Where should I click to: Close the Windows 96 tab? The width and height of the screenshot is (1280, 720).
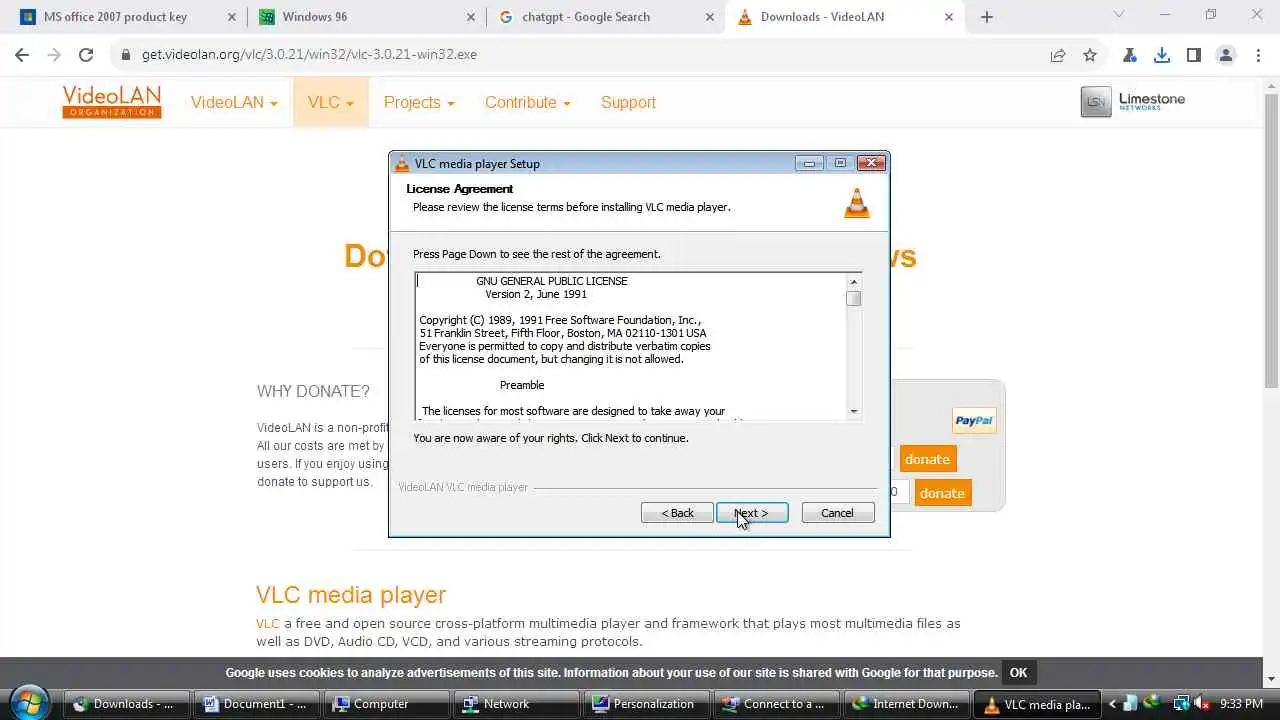pos(471,17)
